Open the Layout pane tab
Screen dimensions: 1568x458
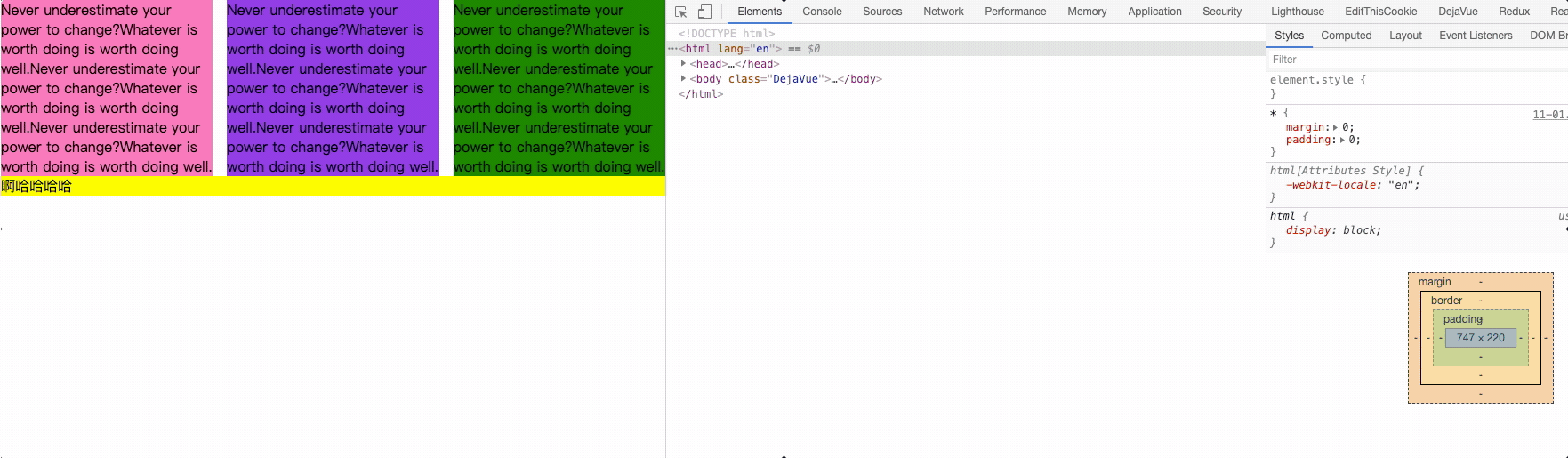(x=1405, y=36)
